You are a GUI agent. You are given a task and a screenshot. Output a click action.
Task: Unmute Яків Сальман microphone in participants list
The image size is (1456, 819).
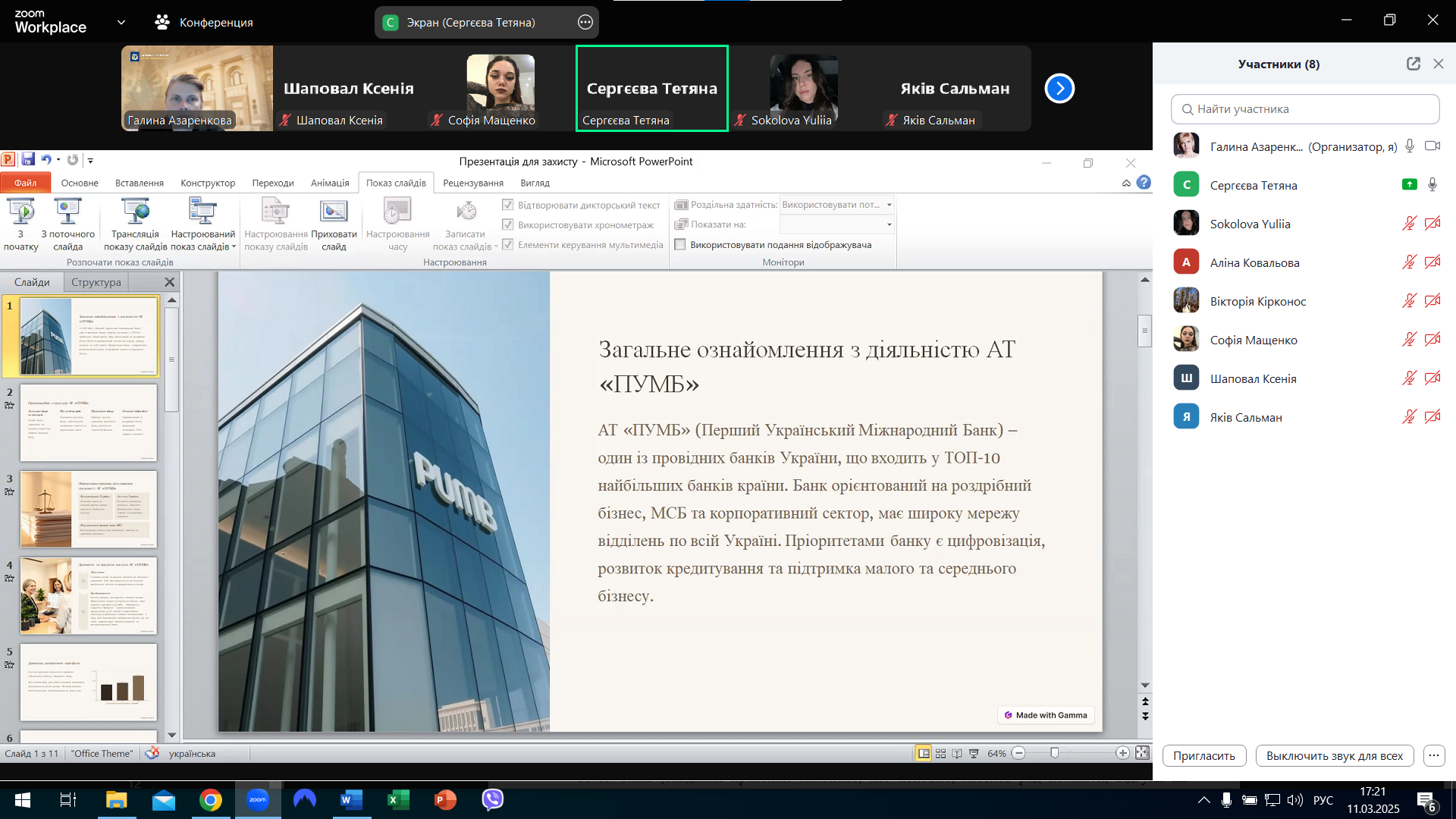[x=1409, y=416]
